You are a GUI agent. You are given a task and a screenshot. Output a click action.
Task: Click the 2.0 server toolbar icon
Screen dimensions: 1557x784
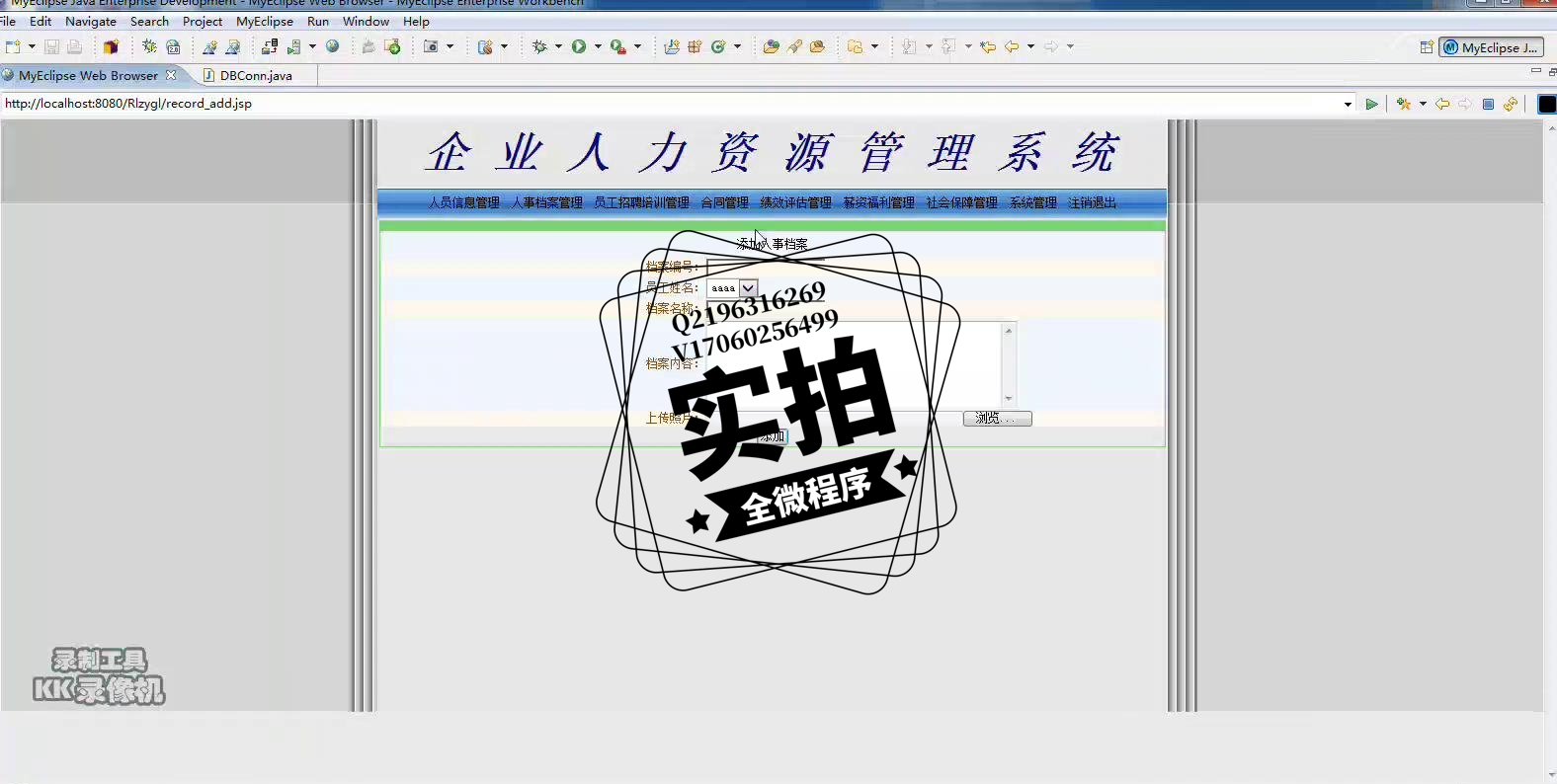(173, 46)
